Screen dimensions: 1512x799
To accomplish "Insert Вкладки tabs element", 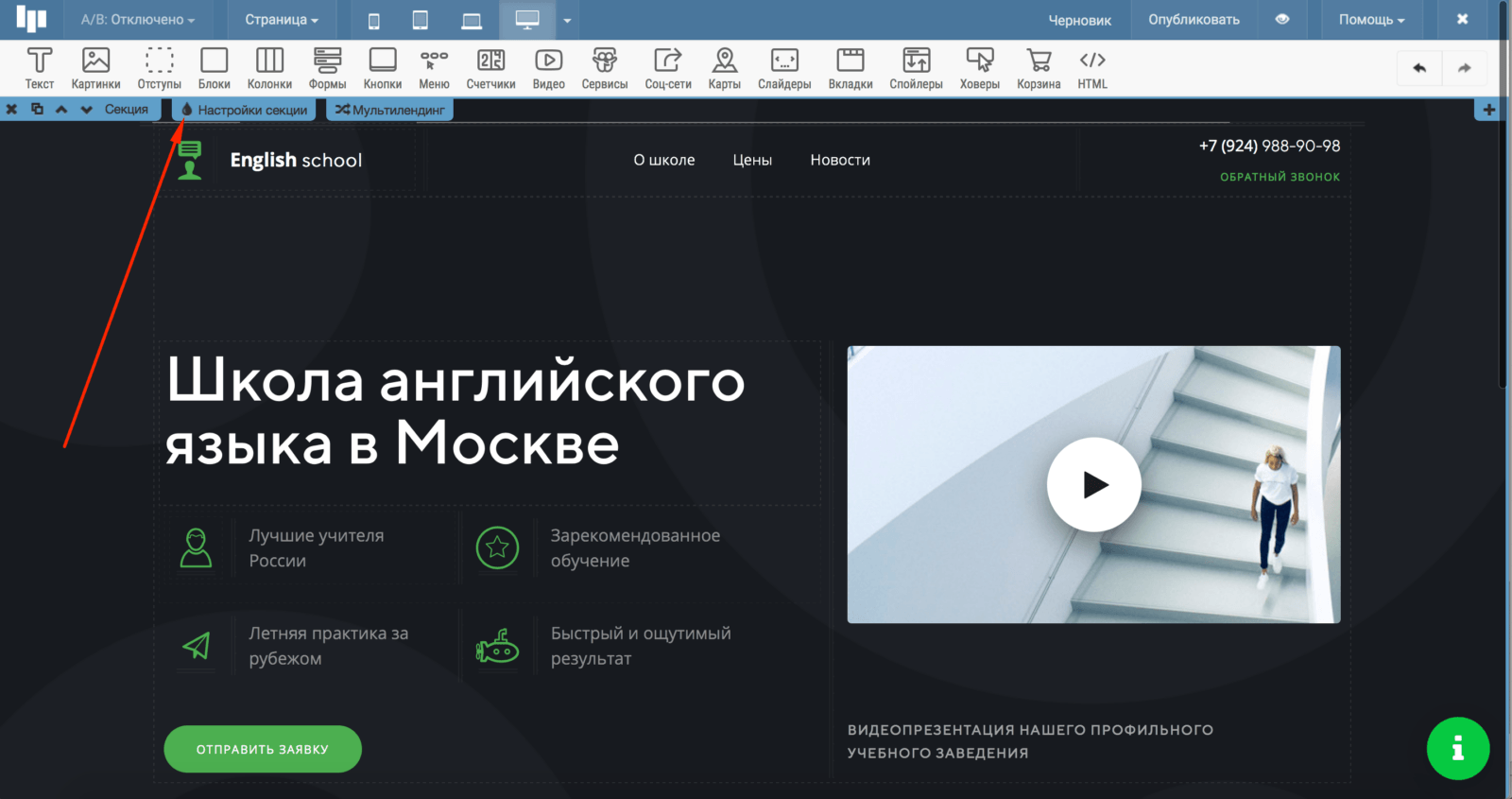I will pyautogui.click(x=850, y=69).
